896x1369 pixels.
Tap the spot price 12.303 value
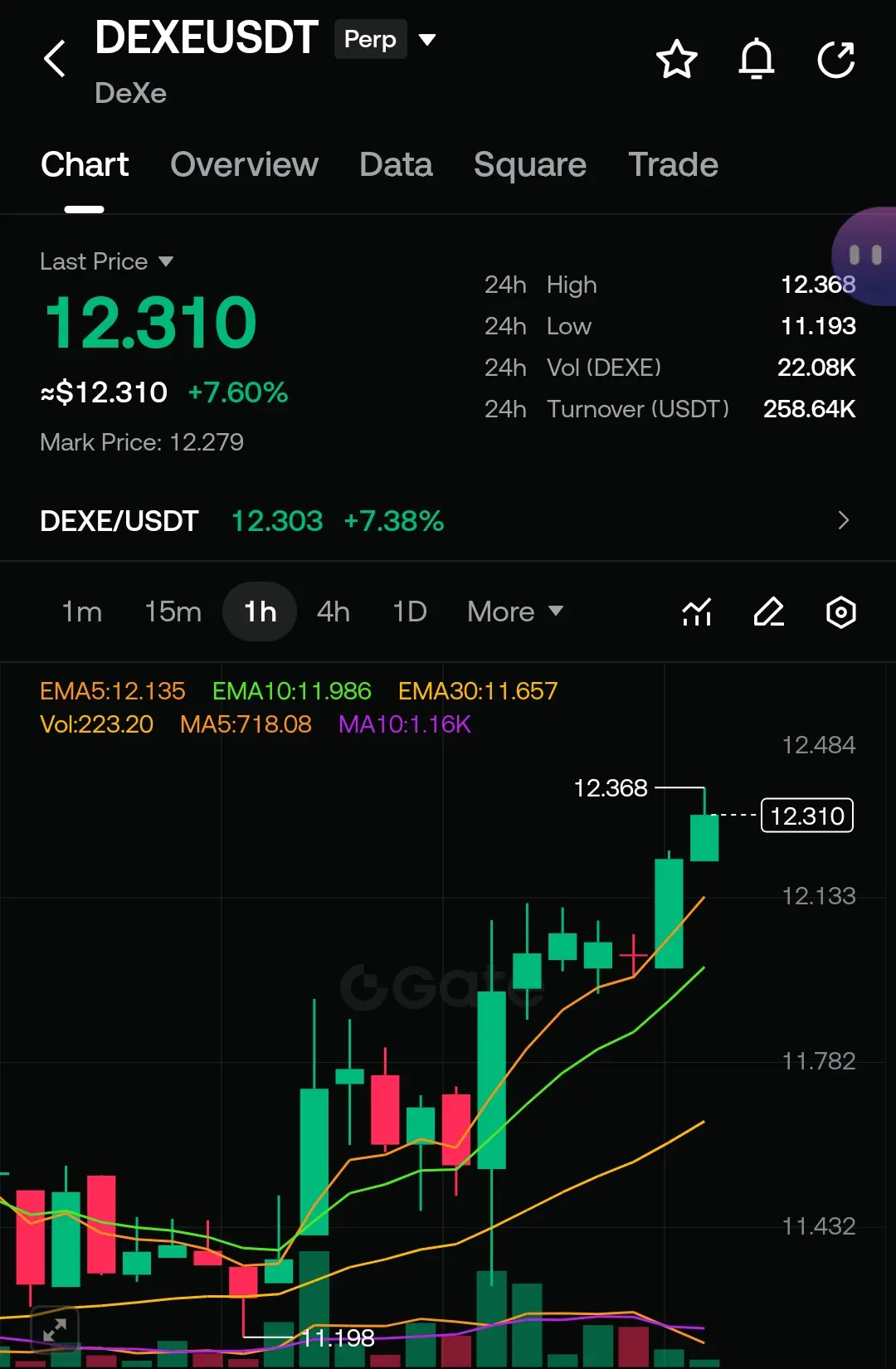point(277,521)
